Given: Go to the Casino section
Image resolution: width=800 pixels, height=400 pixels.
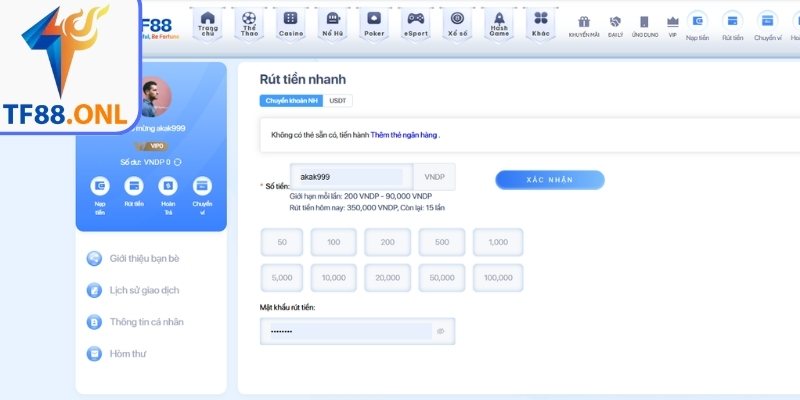Looking at the screenshot, I should point(291,25).
